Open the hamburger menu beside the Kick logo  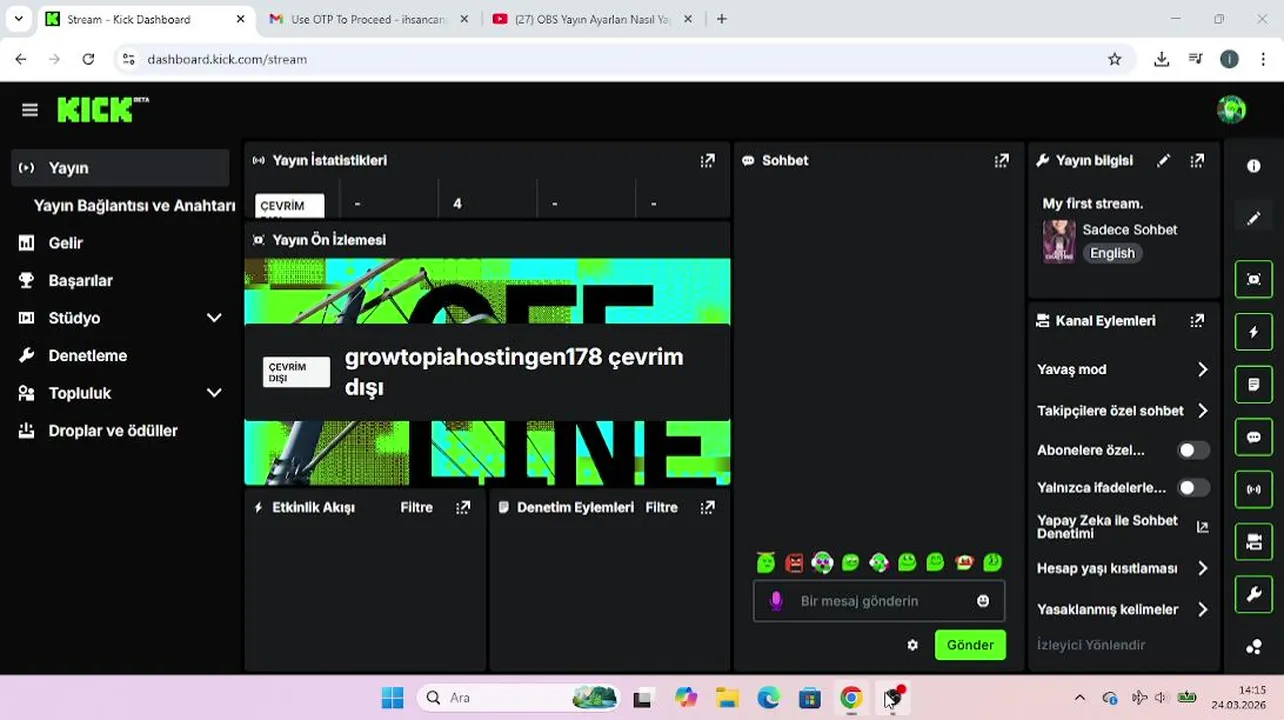(x=30, y=110)
